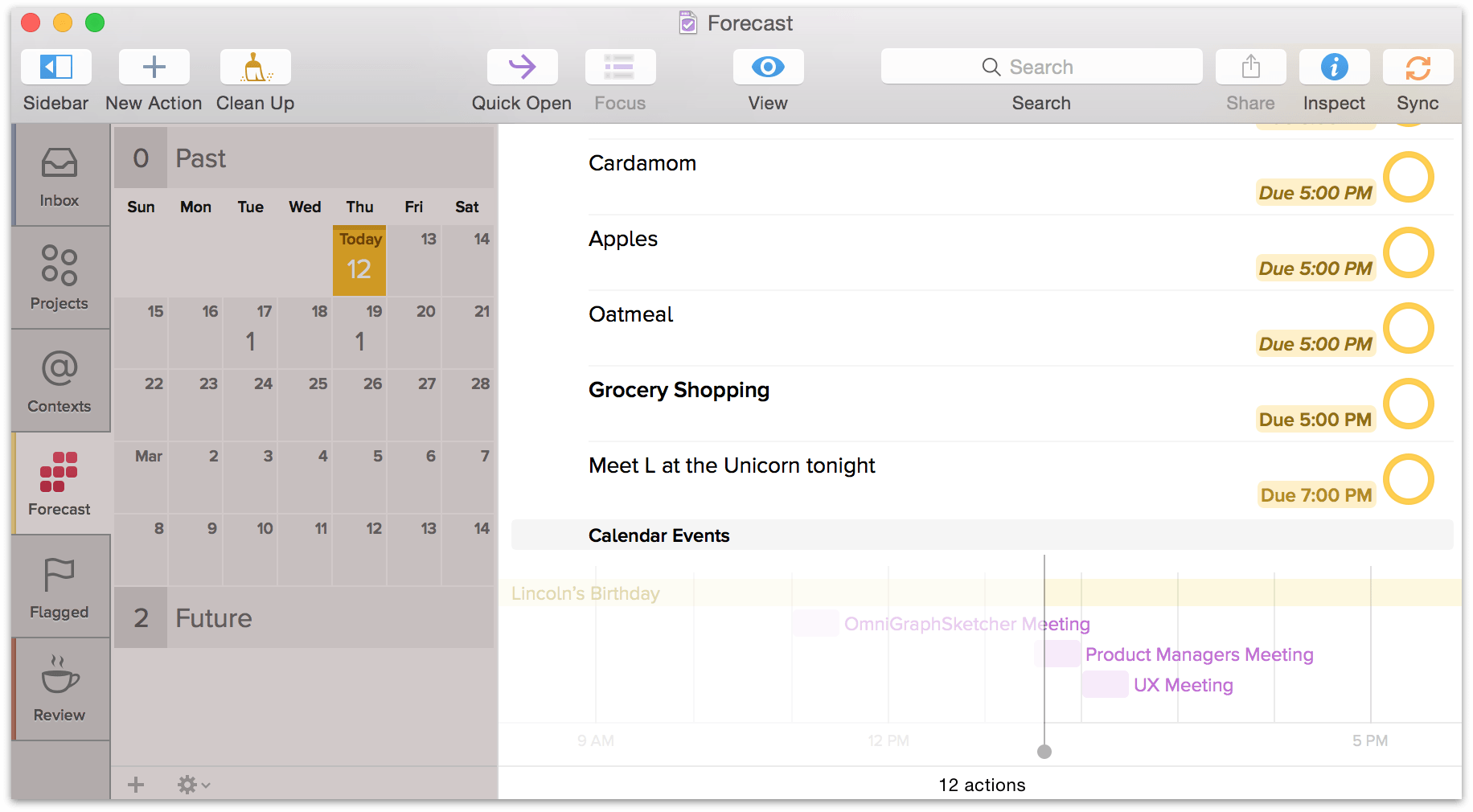Open the gear action menu dropdown
Screen dimensions: 1473x812
coord(193,785)
